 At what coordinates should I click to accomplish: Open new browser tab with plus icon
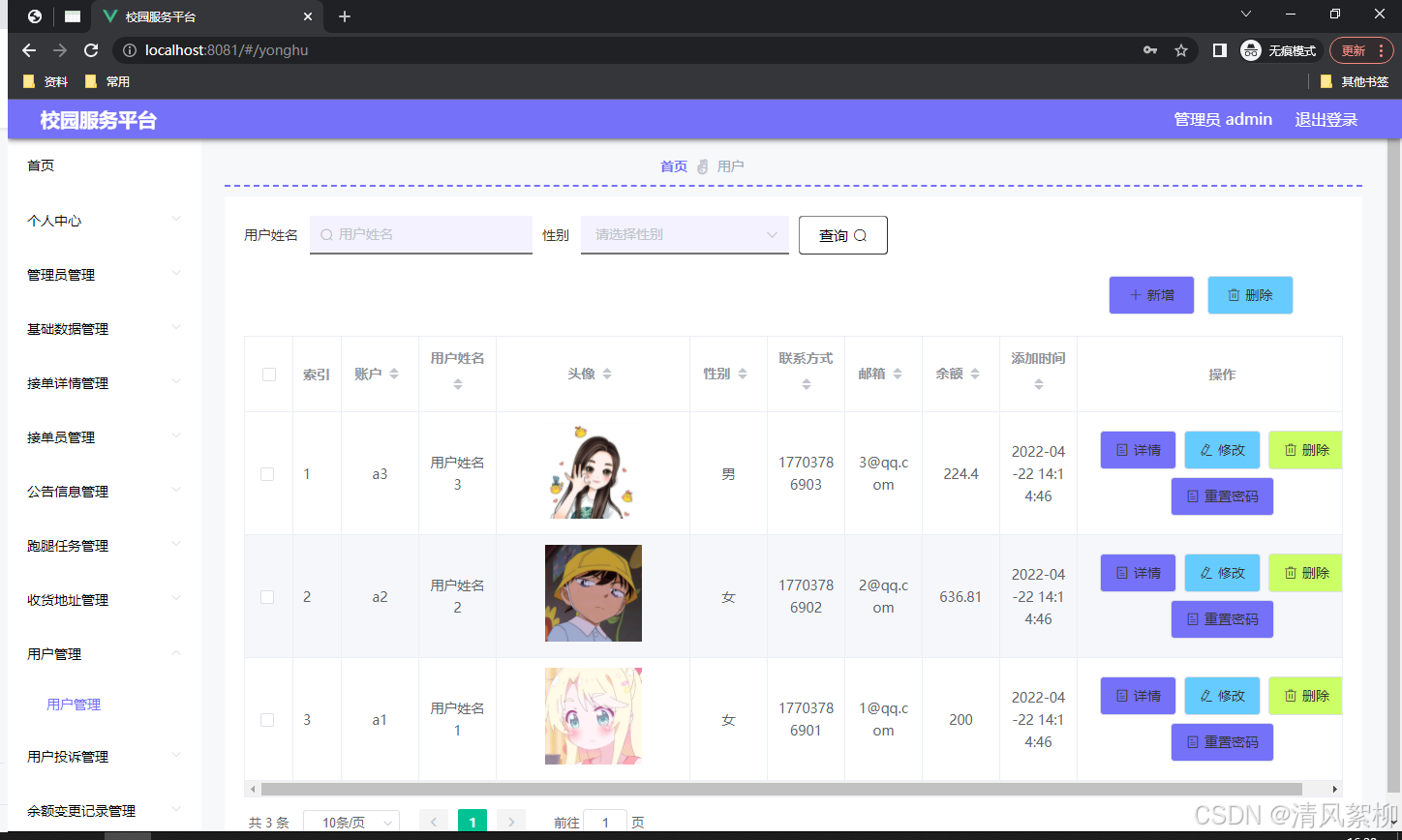345,16
